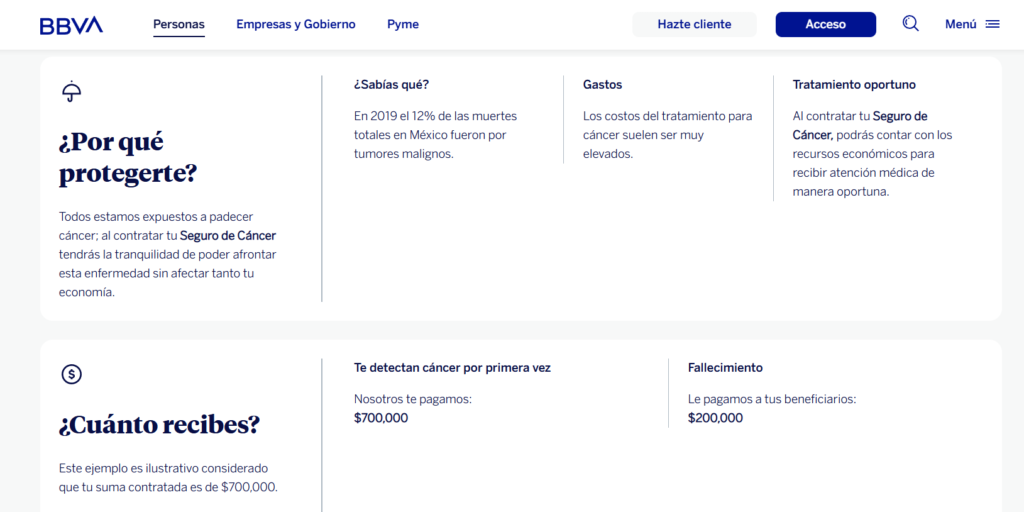Click the '¿Por qué protegerte?' heading
The image size is (1024, 512).
(128, 157)
